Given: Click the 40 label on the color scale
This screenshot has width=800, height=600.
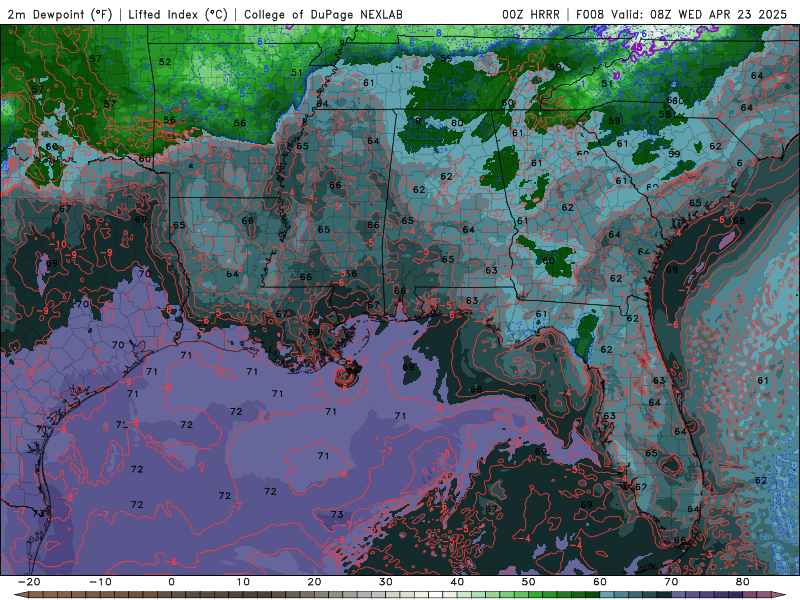Looking at the screenshot, I should [x=457, y=582].
